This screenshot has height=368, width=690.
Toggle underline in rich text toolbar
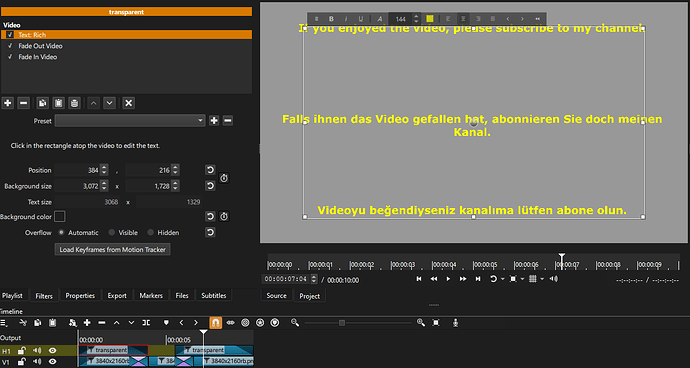pyautogui.click(x=361, y=19)
